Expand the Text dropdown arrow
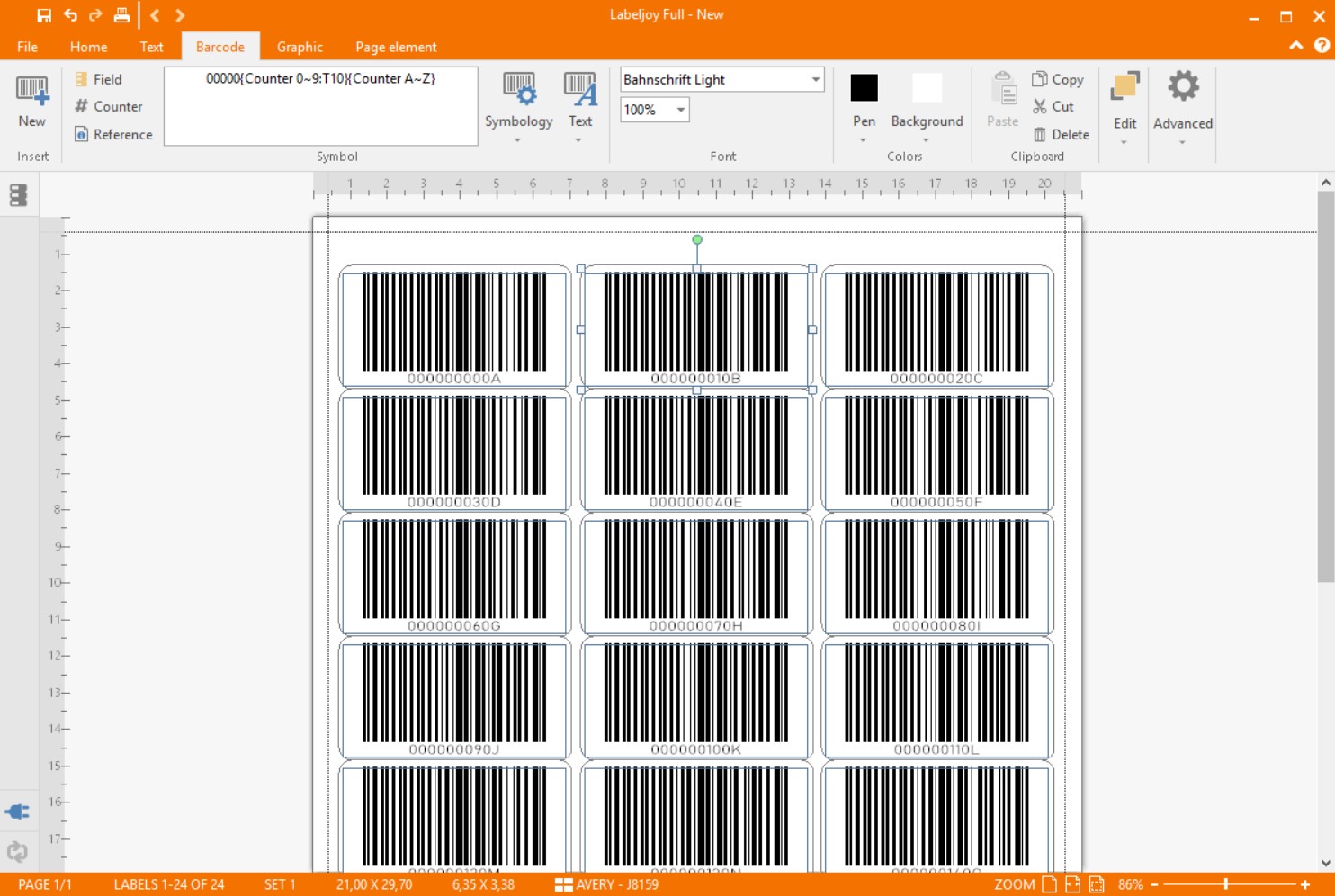This screenshot has width=1335, height=896. pyautogui.click(x=578, y=140)
